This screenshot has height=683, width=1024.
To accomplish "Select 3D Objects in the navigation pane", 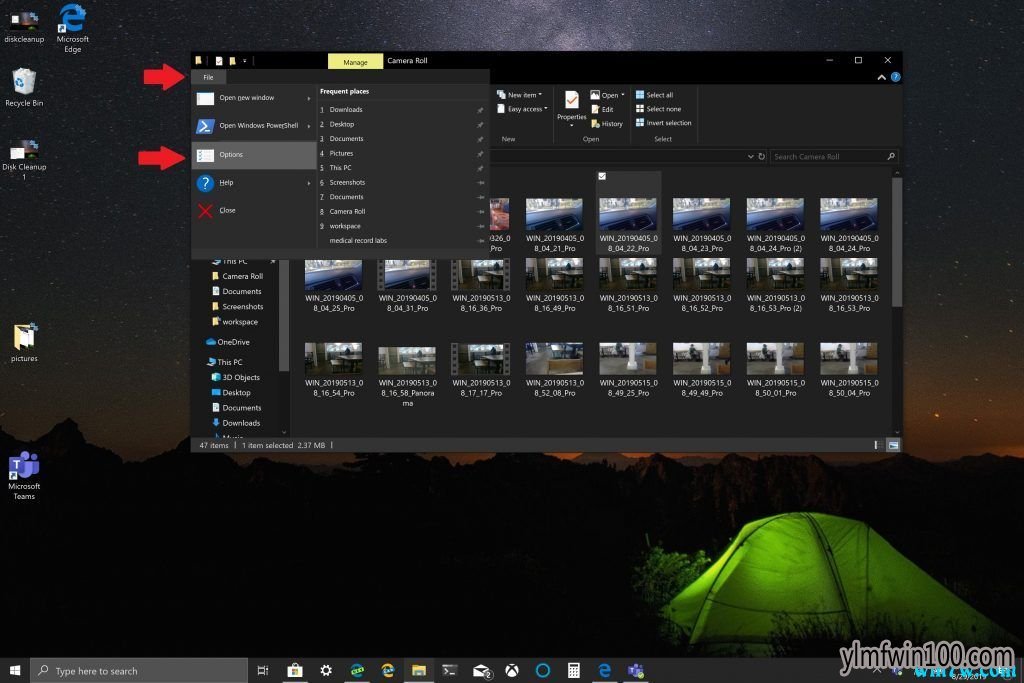I will tap(235, 377).
